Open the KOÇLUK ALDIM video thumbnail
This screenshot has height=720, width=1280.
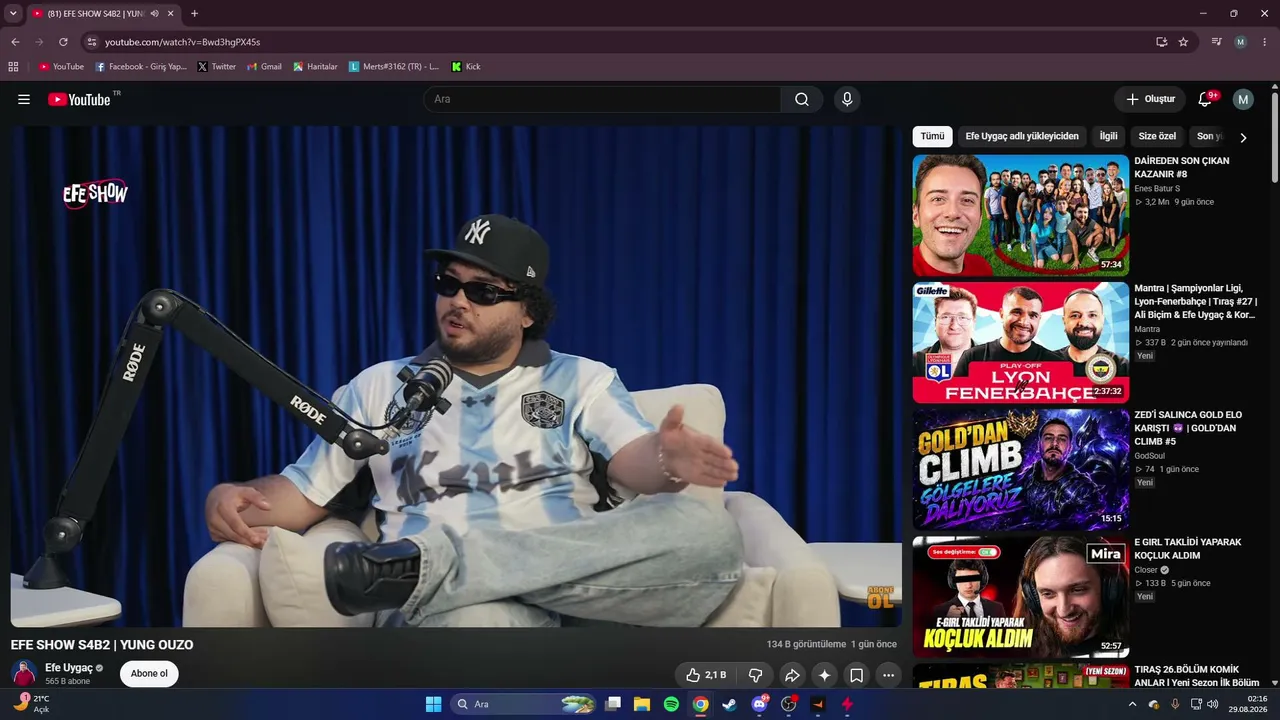click(x=1021, y=597)
